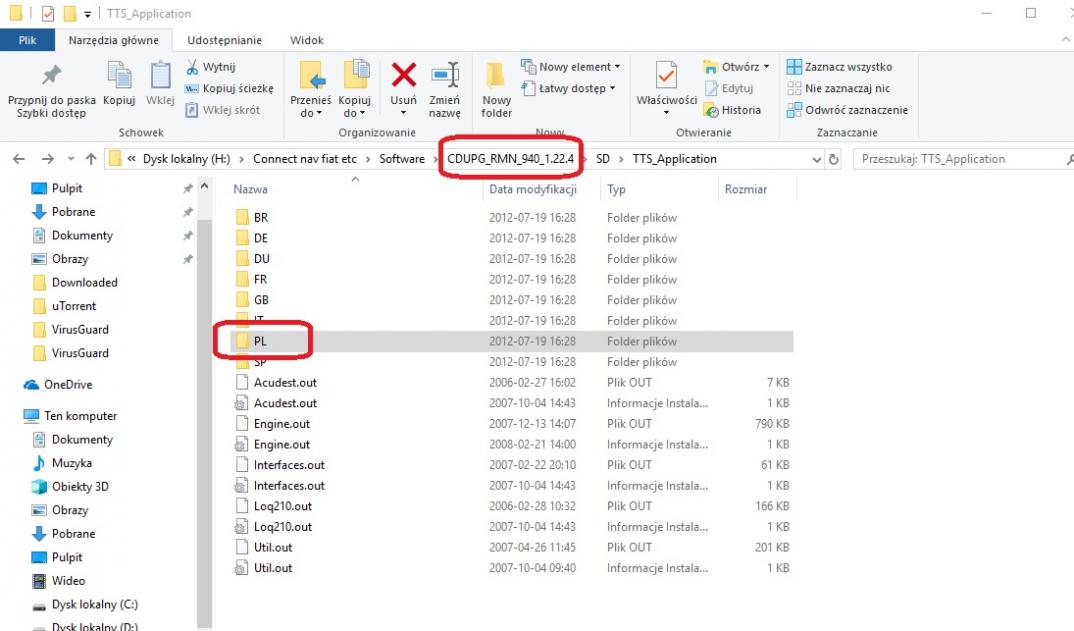Viewport: 1074px width, 631px height.
Task: Click Dysk lokalny (H:) breadcrumb
Action: (186, 159)
